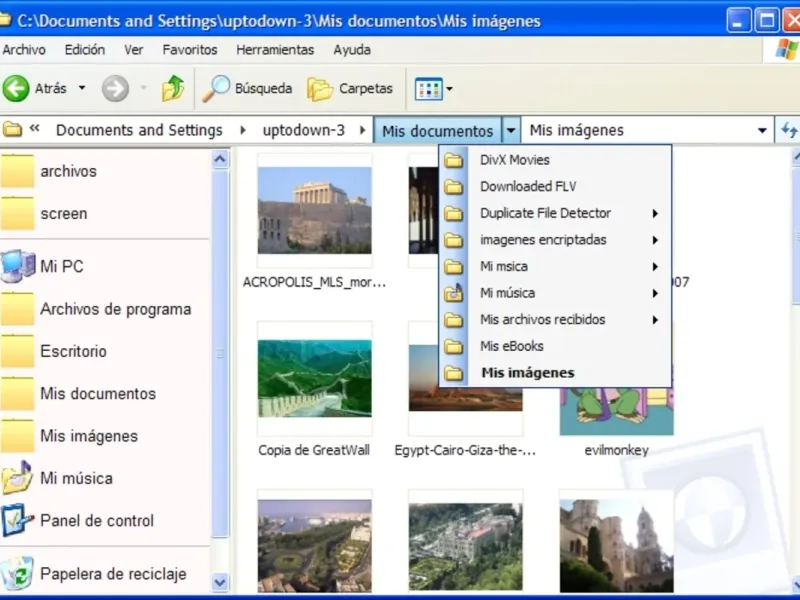Select the ACROPOLIS_MLS_mor... image thumbnail
Viewport: 800px width, 600px height.
click(x=315, y=210)
